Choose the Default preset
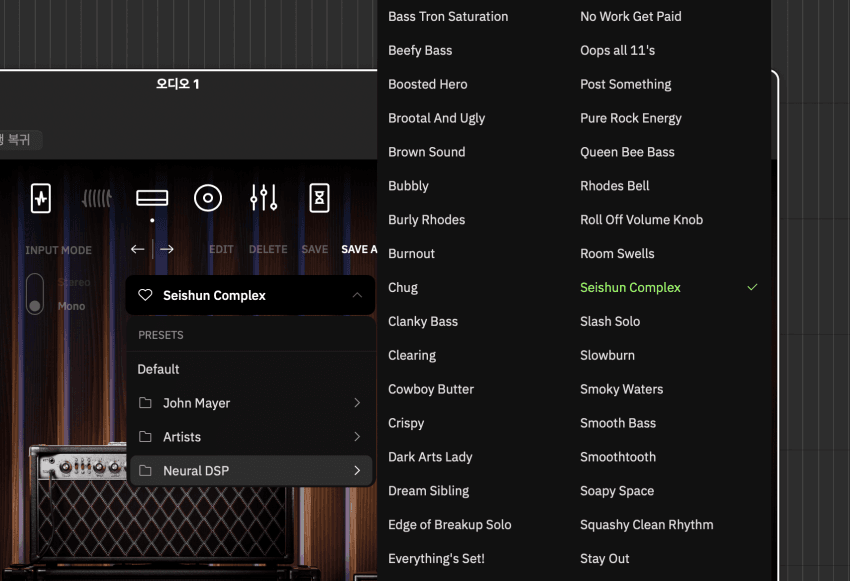 pyautogui.click(x=159, y=369)
